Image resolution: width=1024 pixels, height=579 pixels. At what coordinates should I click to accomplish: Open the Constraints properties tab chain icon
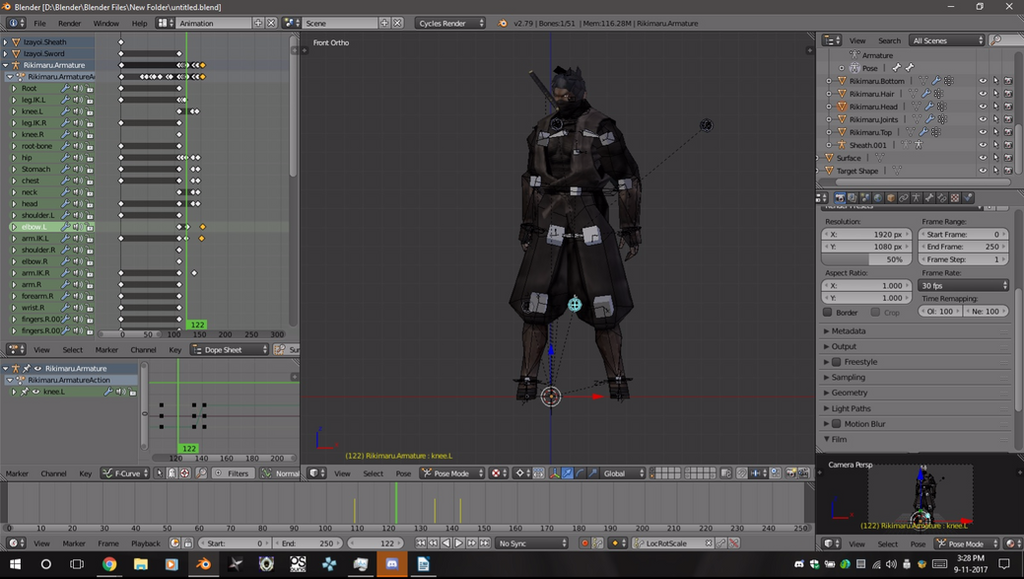tap(904, 198)
